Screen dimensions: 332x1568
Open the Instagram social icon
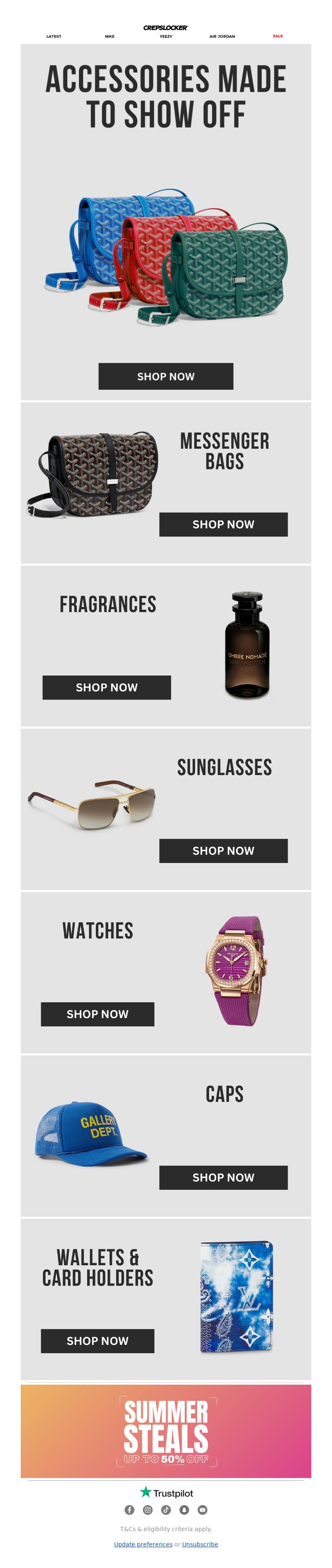click(147, 1510)
